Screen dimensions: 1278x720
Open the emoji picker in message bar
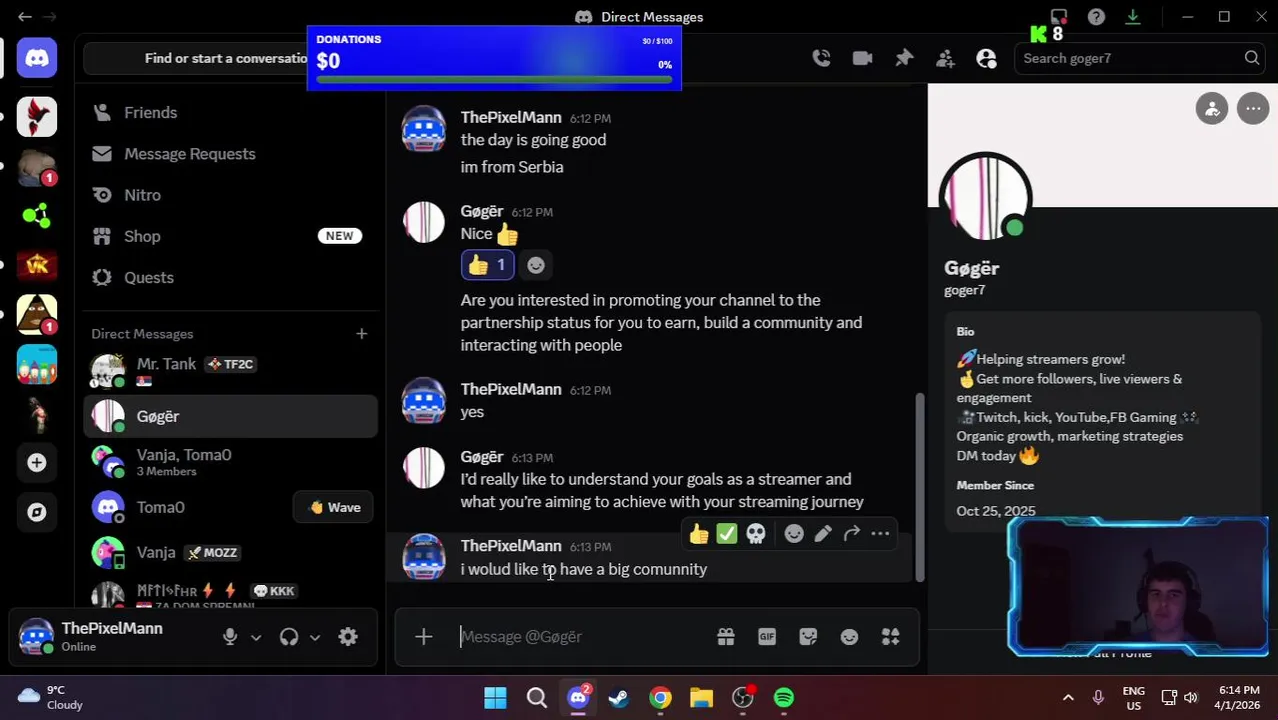(x=849, y=637)
